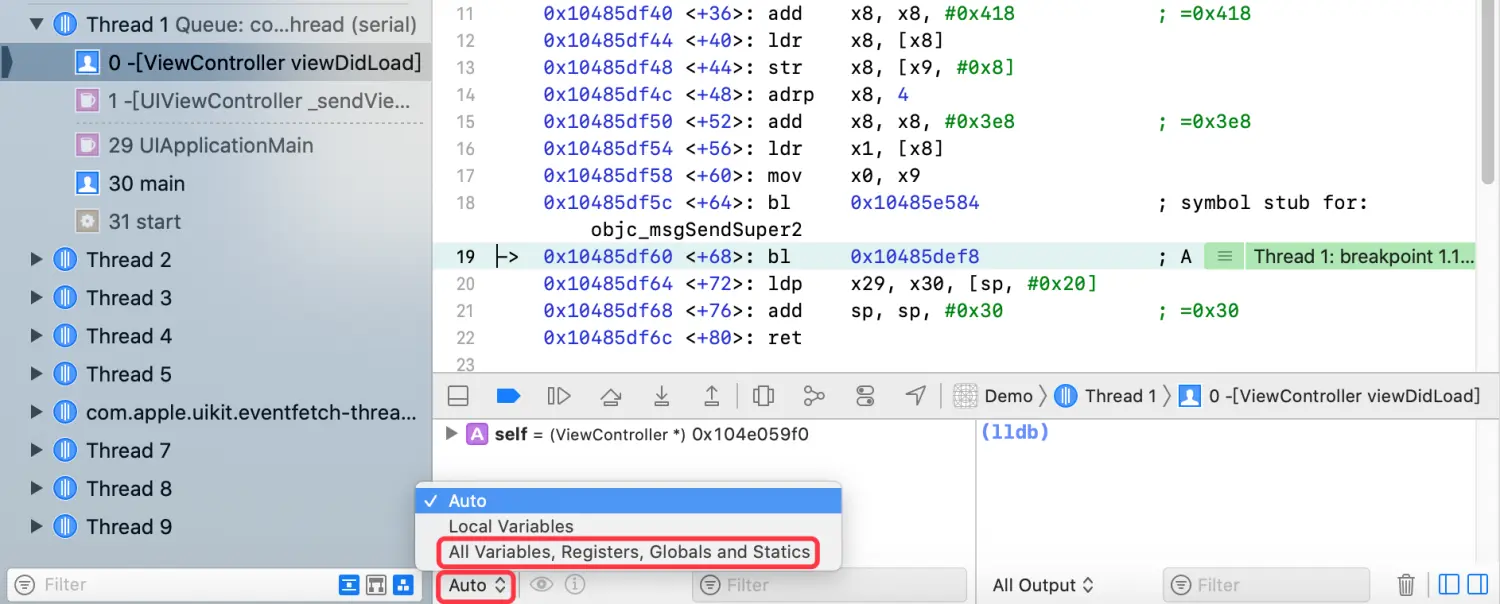
Task: Toggle show only crashed threads filter
Action: pyautogui.click(x=376, y=585)
